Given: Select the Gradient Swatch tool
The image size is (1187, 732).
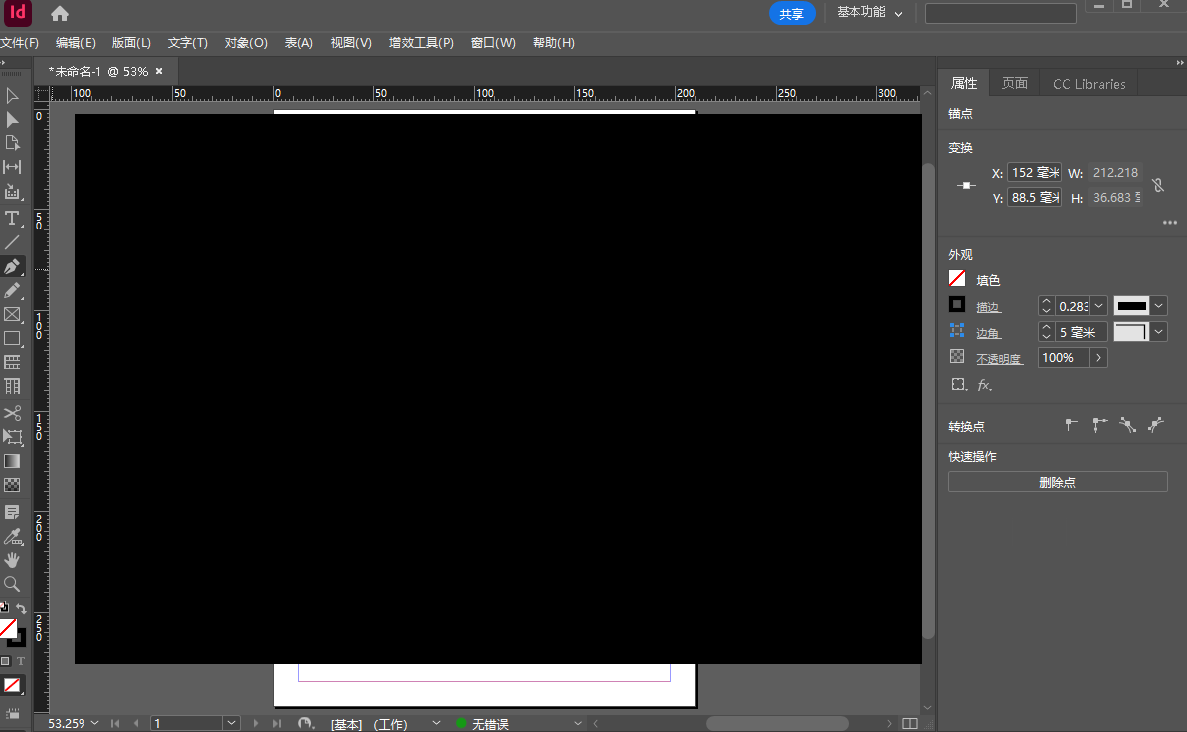Looking at the screenshot, I should 12,461.
